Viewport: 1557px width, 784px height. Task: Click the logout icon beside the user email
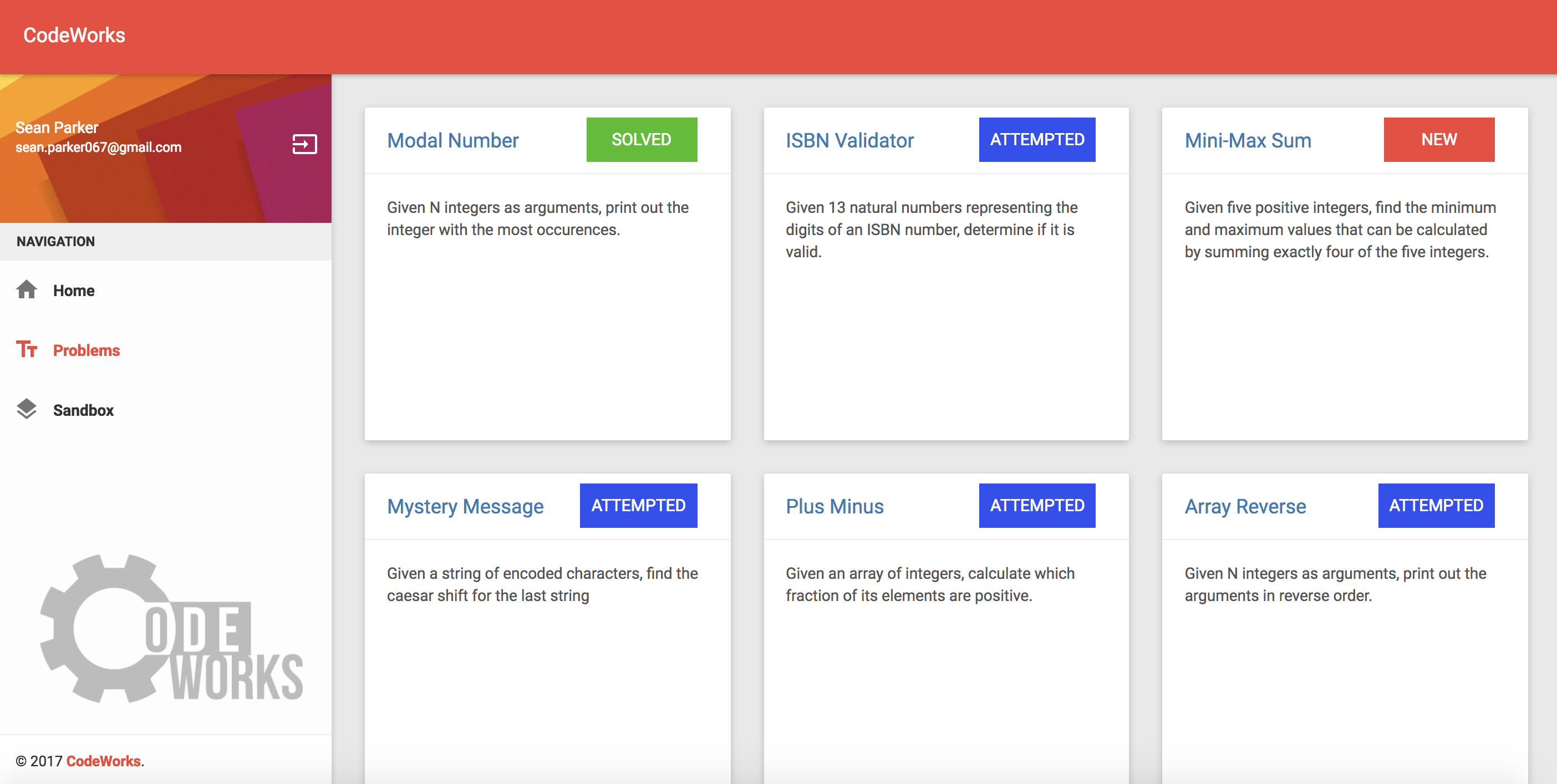click(304, 144)
